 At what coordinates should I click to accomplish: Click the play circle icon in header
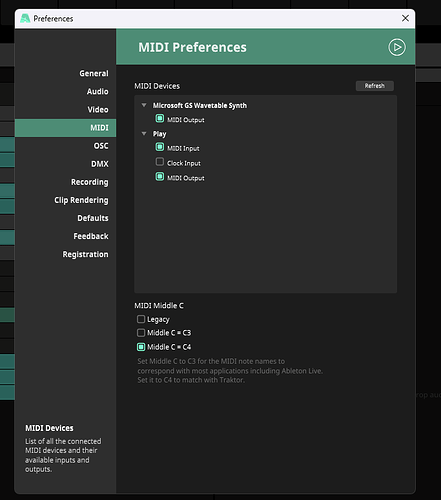pos(397,47)
